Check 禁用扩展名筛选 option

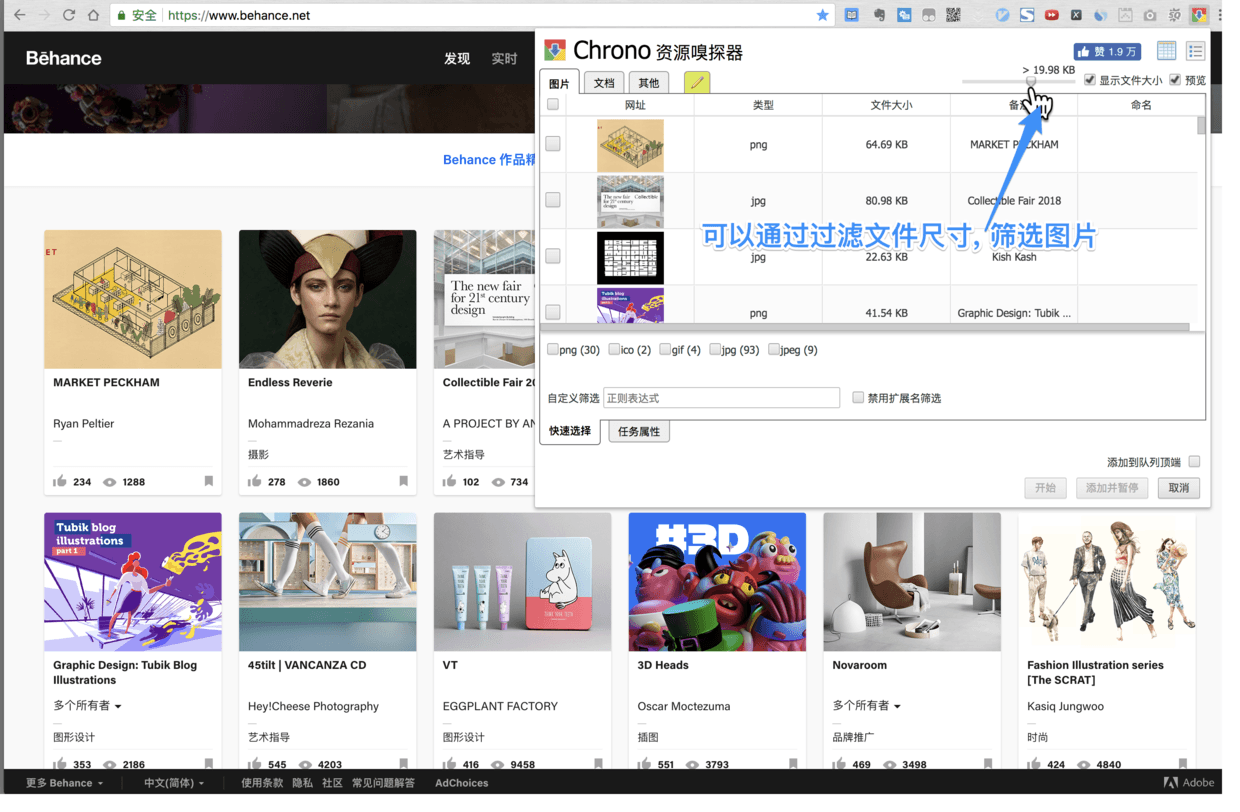858,397
